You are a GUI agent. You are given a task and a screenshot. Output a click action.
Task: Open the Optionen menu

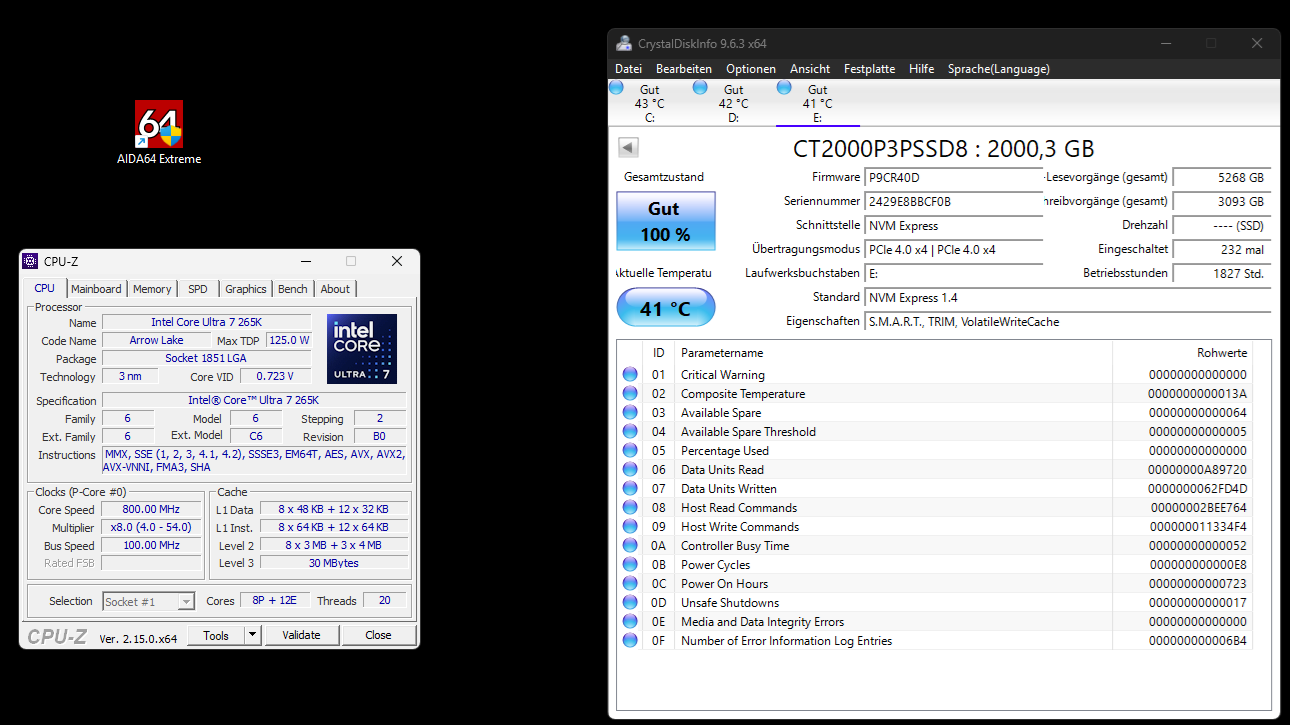tap(751, 69)
